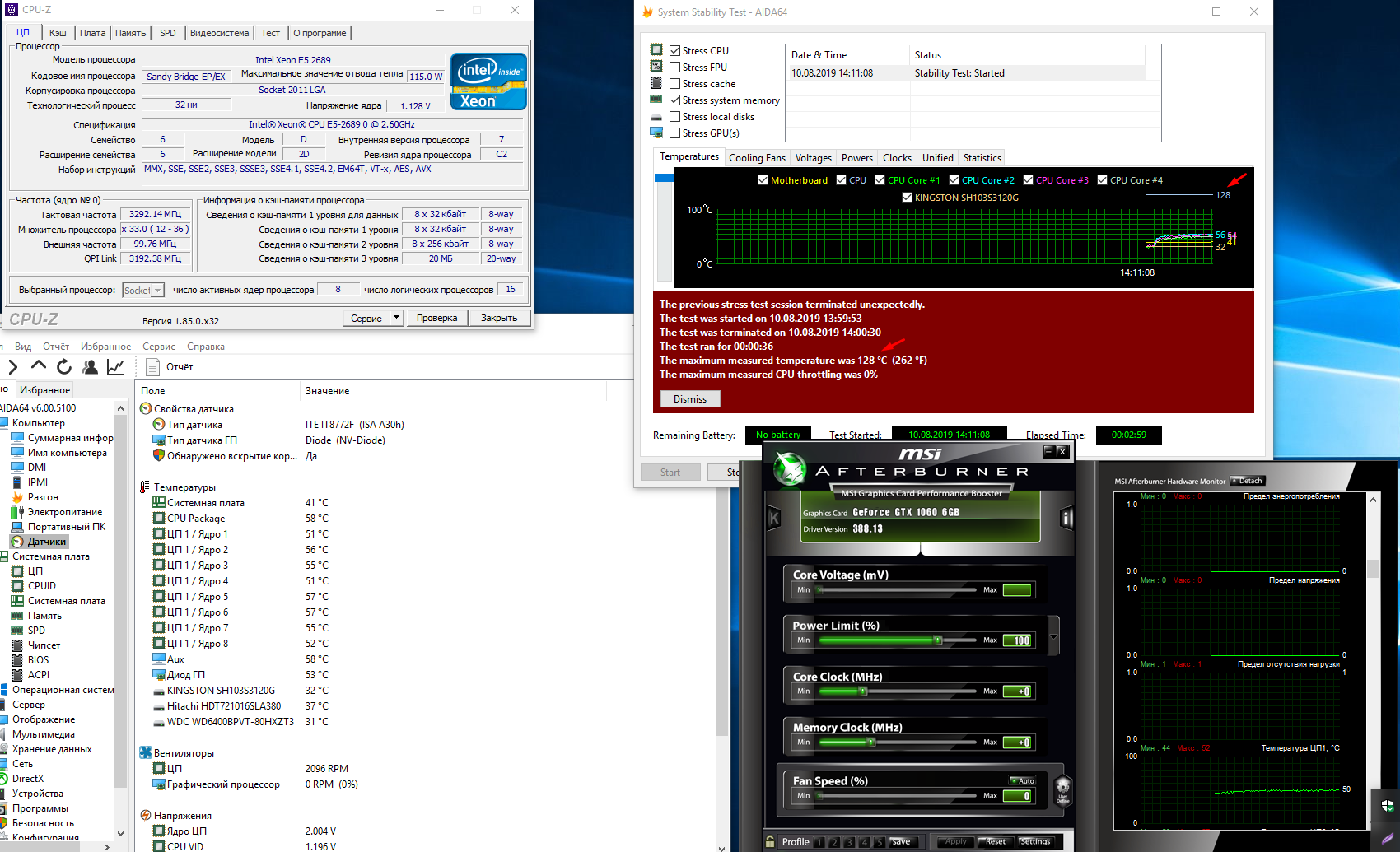Click the Закрыть button in CPU-Z
Viewport: 1400px width, 852px height.
coord(499,318)
